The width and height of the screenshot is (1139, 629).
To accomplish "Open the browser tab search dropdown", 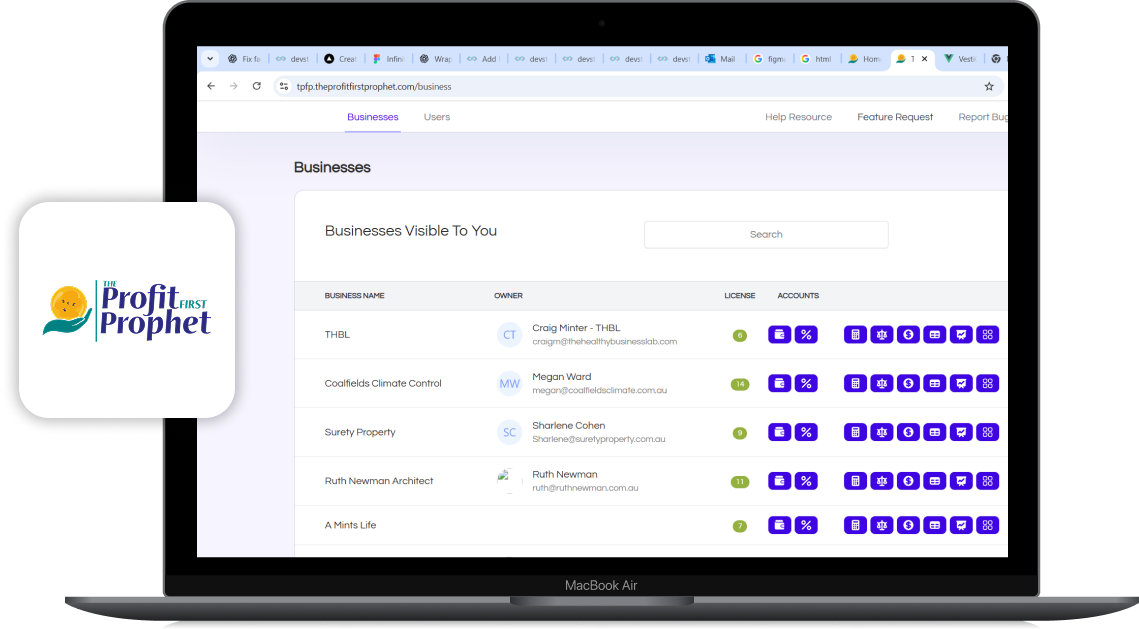I will click(210, 59).
